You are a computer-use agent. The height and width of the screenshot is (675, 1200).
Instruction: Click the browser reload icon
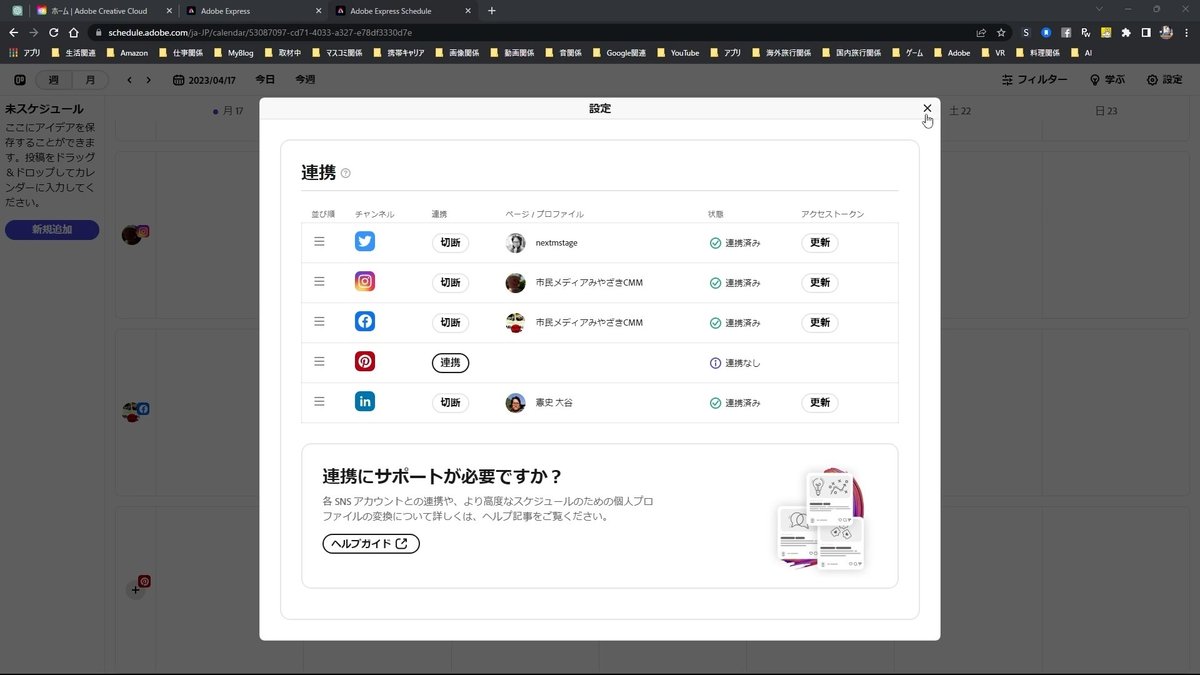tap(53, 32)
